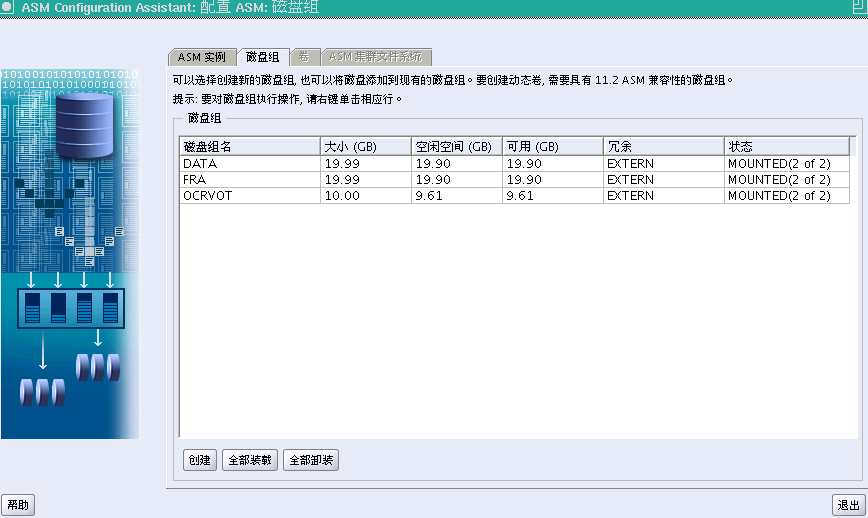Click FRA's 空闲空间 value 19.90
Screen dimensions: 868x518
457,180
